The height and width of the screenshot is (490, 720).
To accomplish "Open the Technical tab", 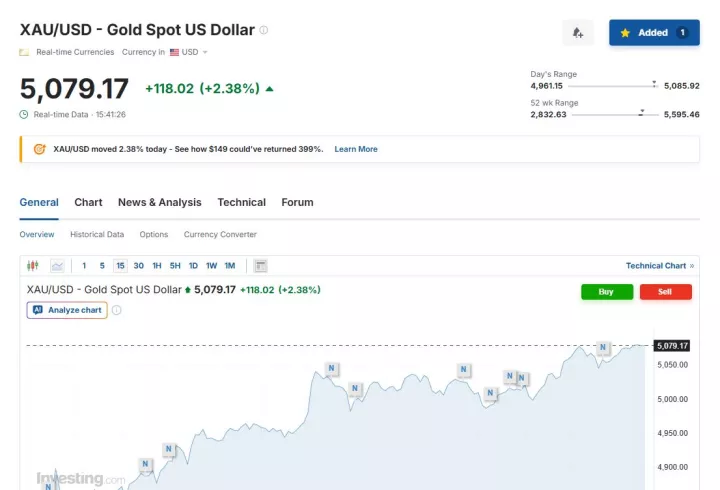I will [x=241, y=202].
